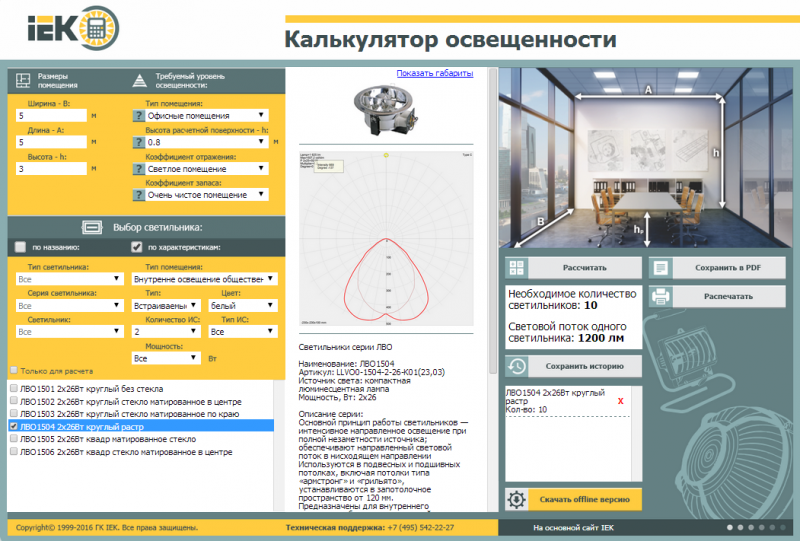
Task: Click technical support phone number text
Action: 421,528
